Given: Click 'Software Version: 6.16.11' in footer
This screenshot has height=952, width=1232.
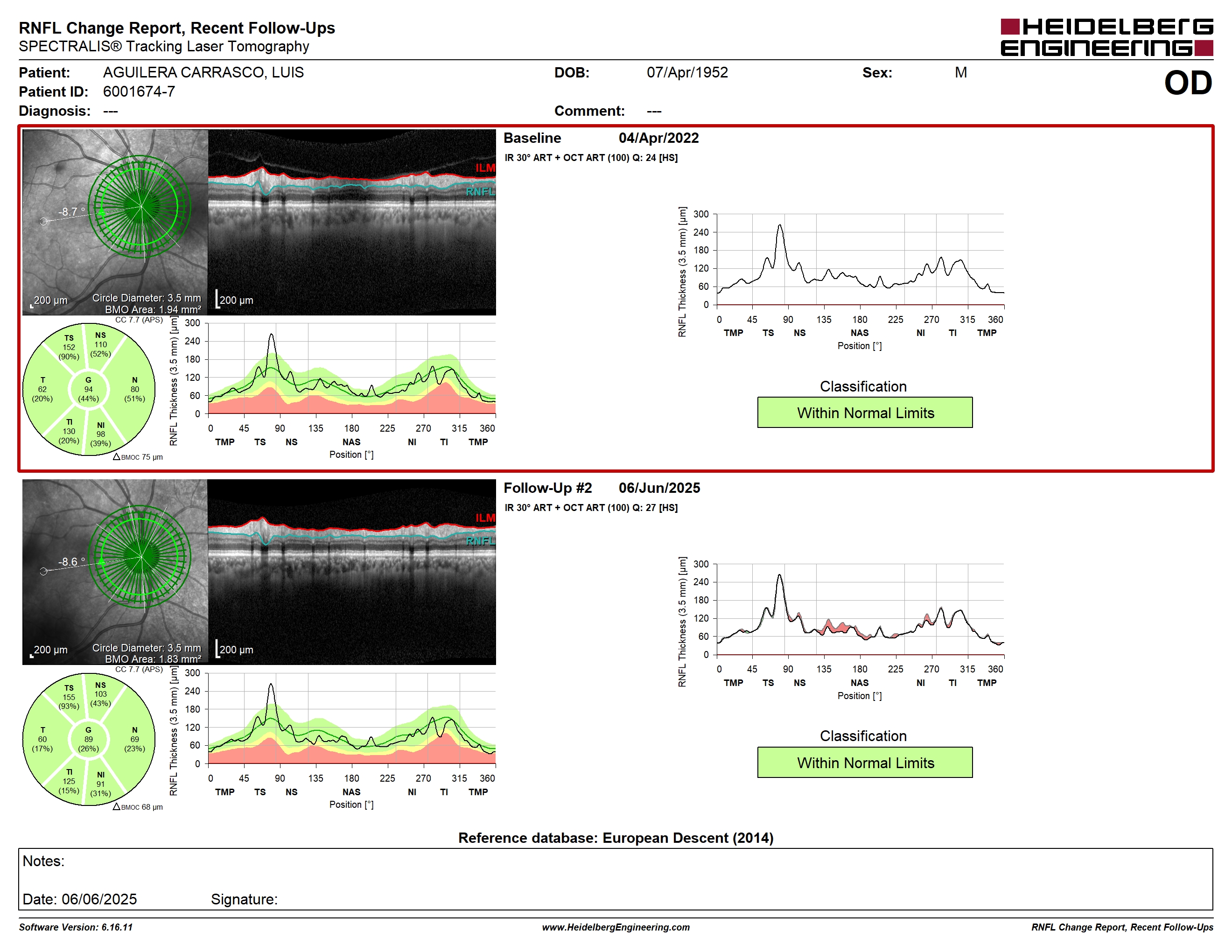Looking at the screenshot, I should [x=76, y=927].
